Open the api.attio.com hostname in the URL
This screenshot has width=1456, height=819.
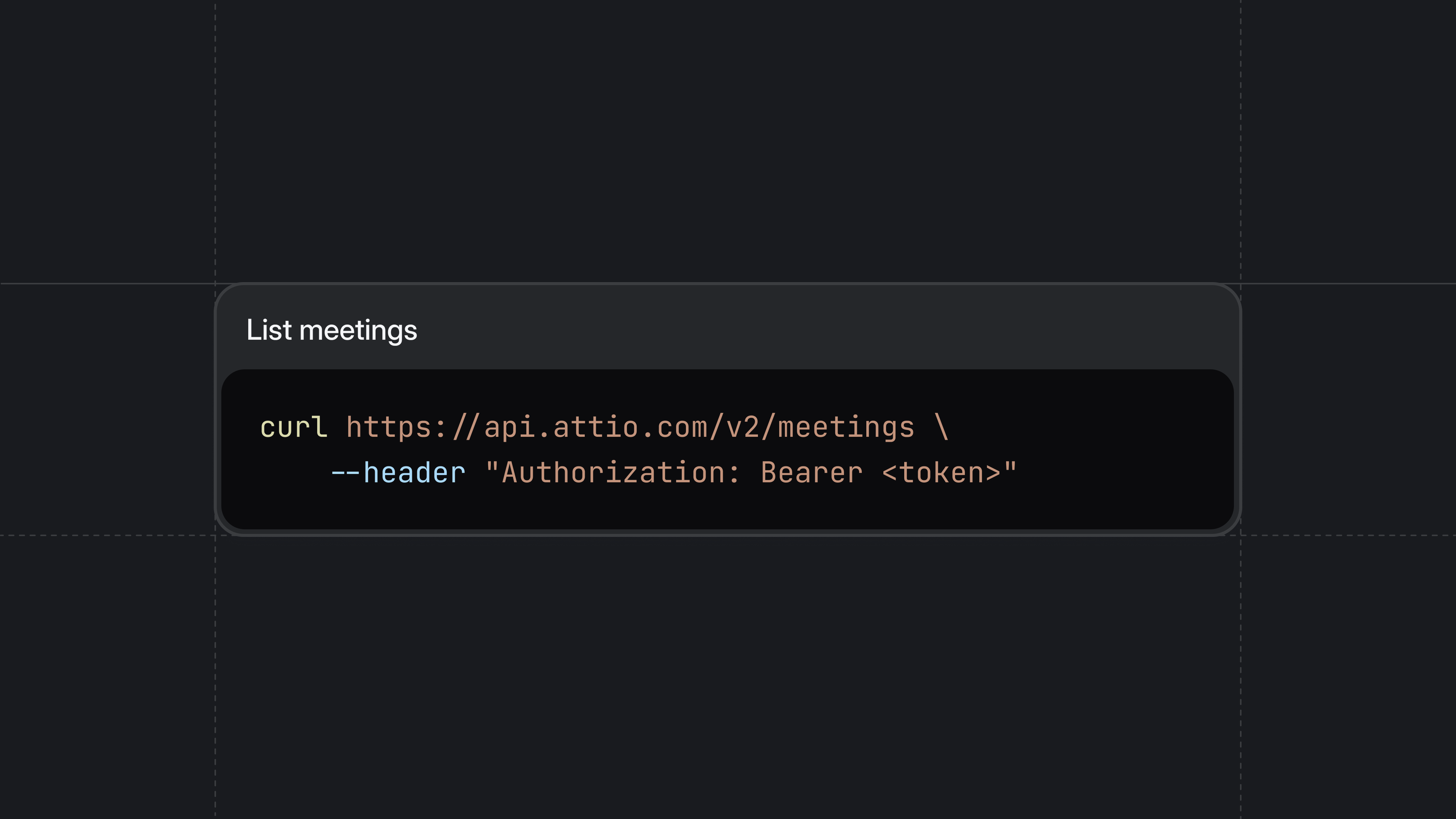coord(596,427)
